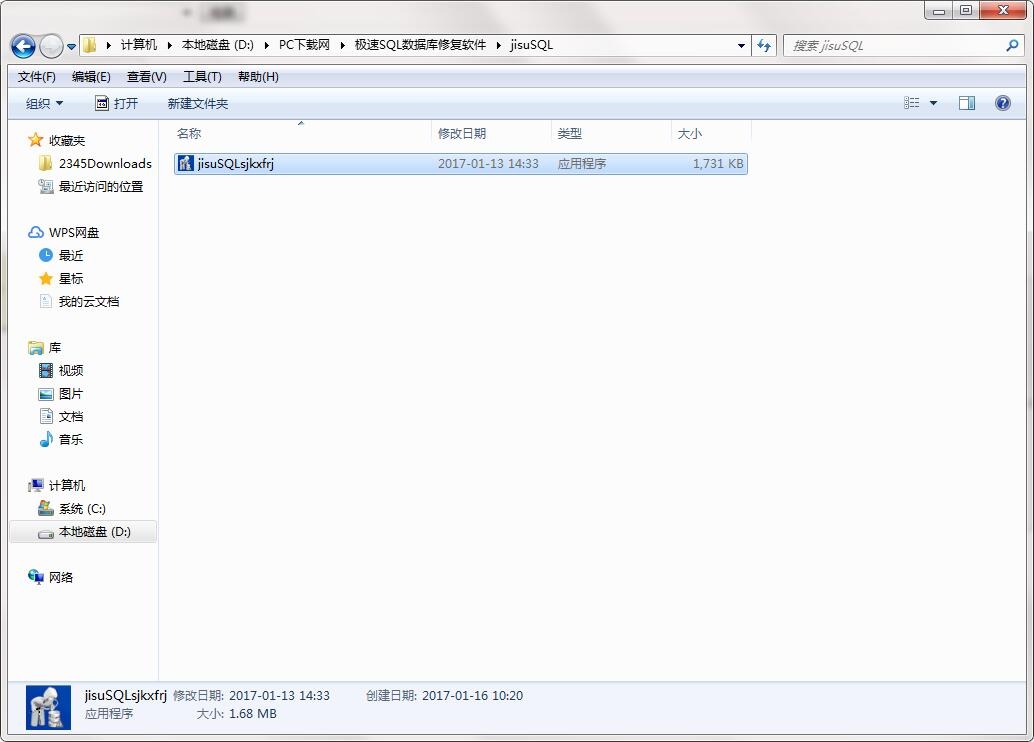Sort by 名称 column header
Viewport: 1034px width, 742px height.
click(301, 133)
